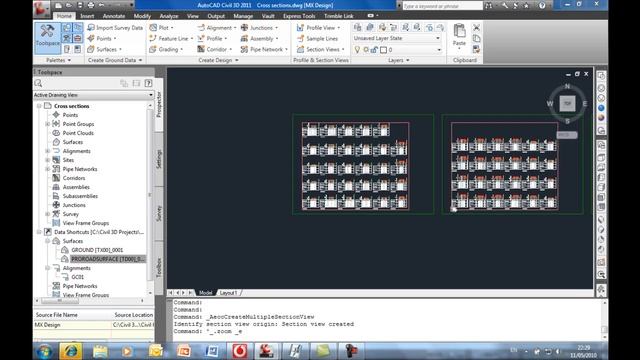Click the Alignment tool icon
640x360 pixels.
[201, 27]
